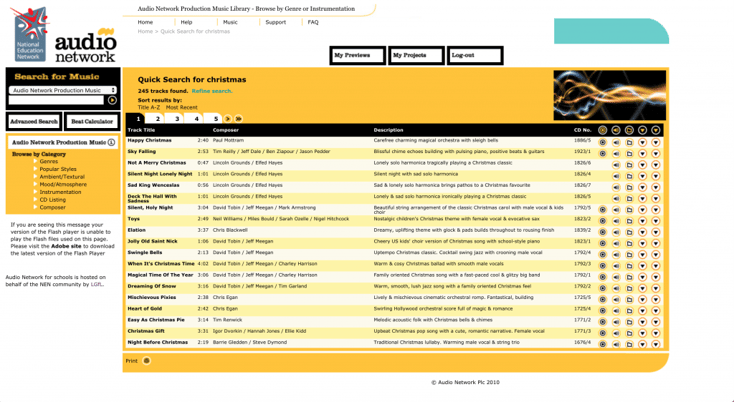This screenshot has height=402, width=734.
Task: Browse by Instrumentation
Action: pos(60,192)
